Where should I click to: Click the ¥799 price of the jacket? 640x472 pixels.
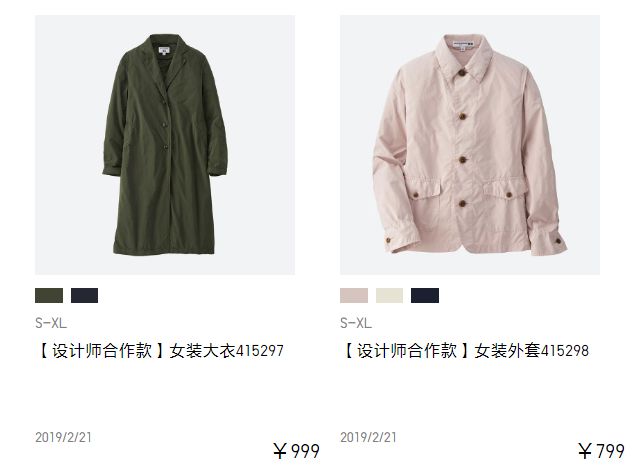click(601, 451)
